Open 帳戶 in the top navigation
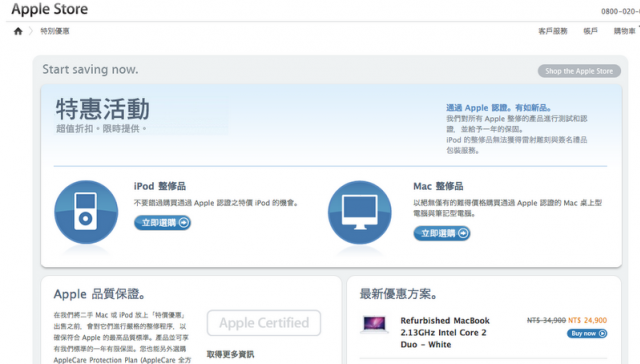Viewport: 640px width, 364px height. click(590, 31)
